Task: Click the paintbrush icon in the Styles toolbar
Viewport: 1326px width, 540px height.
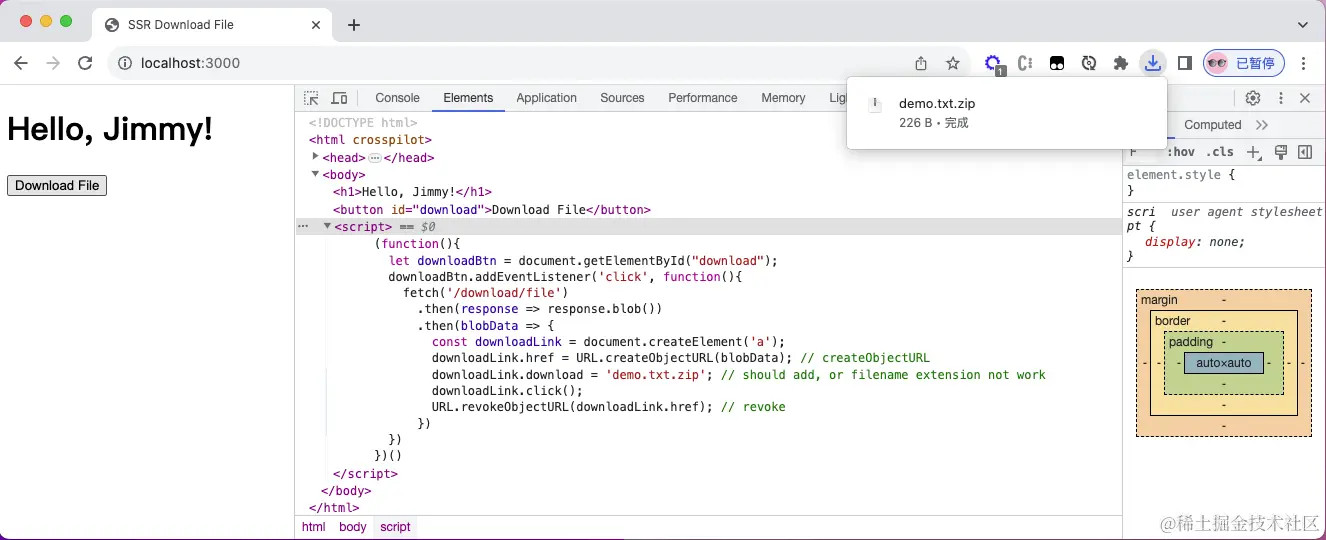Action: tap(1281, 152)
